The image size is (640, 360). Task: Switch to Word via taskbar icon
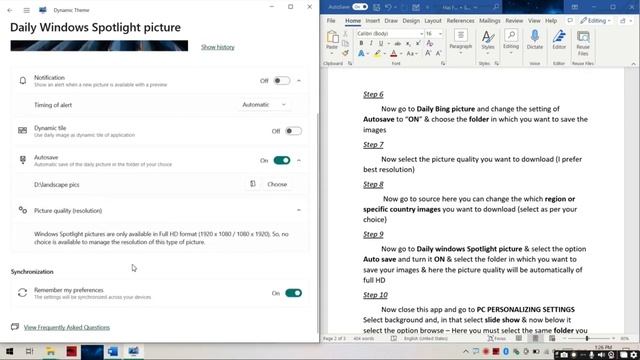113,351
